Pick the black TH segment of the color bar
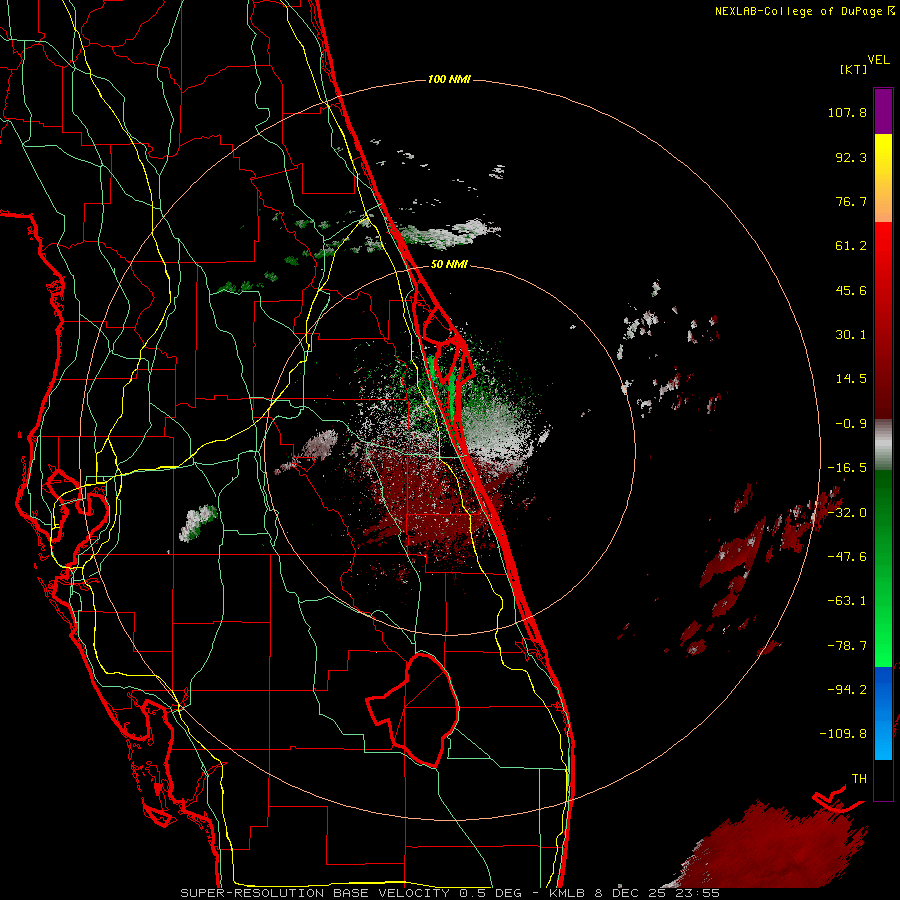 click(883, 779)
